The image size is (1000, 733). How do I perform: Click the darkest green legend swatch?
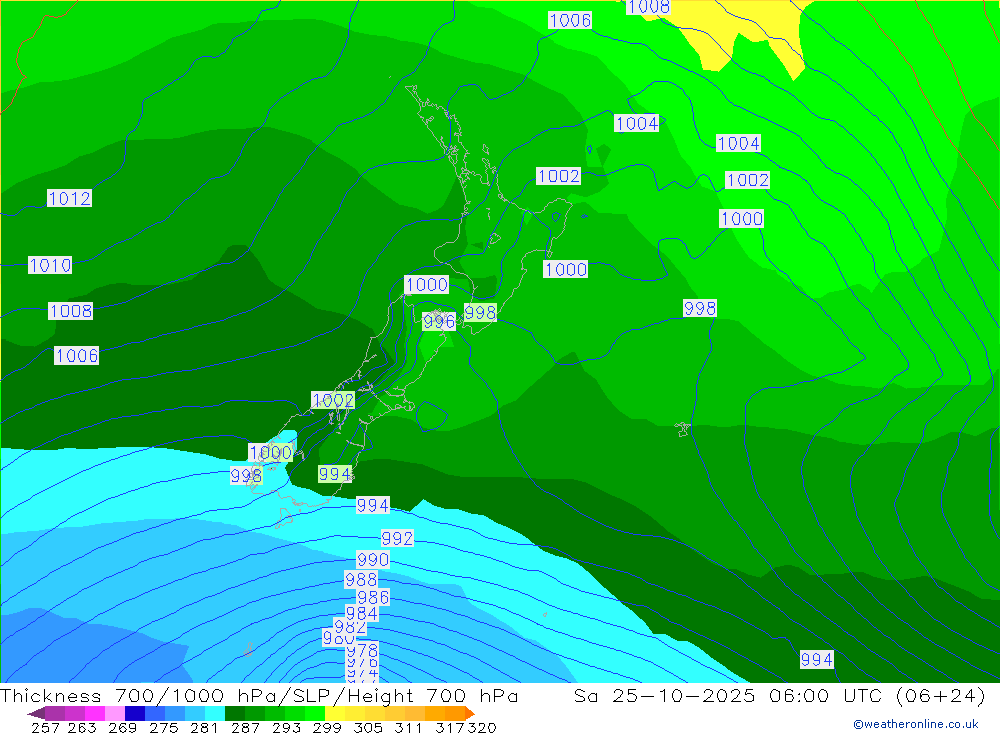click(235, 713)
